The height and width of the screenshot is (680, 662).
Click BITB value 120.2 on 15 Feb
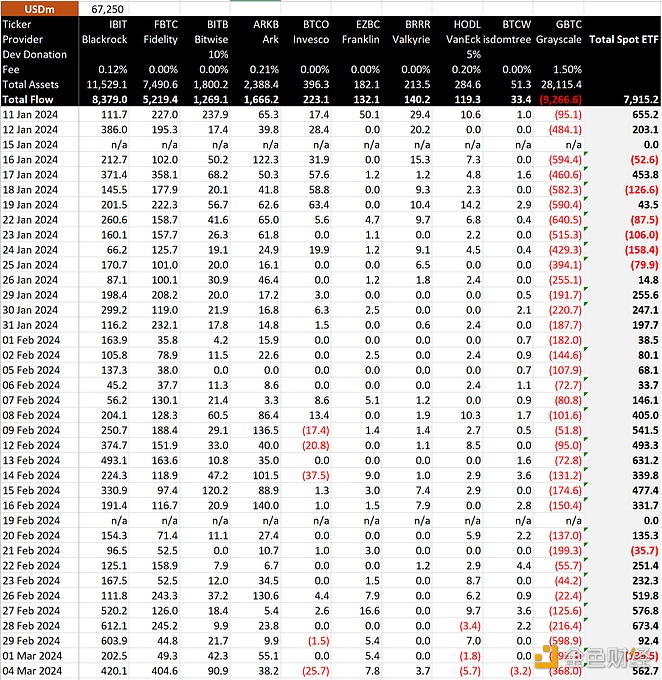point(215,490)
